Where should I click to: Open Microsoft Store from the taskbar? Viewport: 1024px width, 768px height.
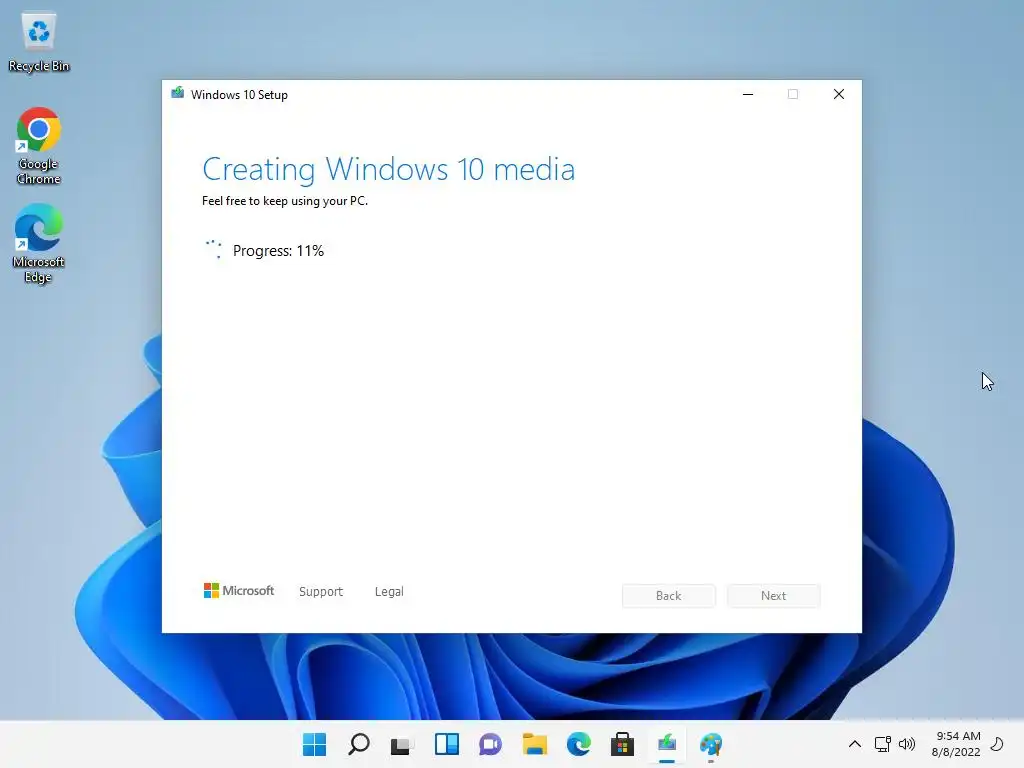pyautogui.click(x=622, y=744)
